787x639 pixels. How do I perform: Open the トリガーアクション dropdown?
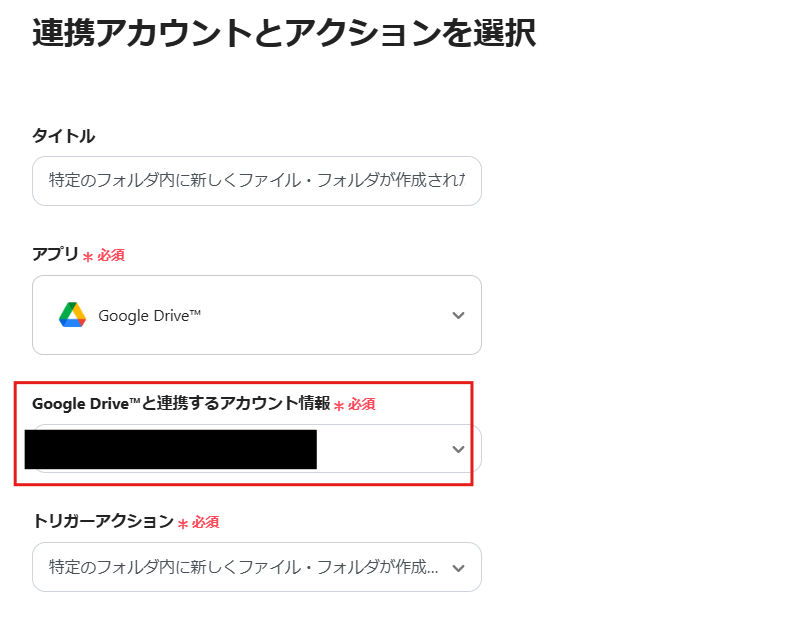[256, 568]
